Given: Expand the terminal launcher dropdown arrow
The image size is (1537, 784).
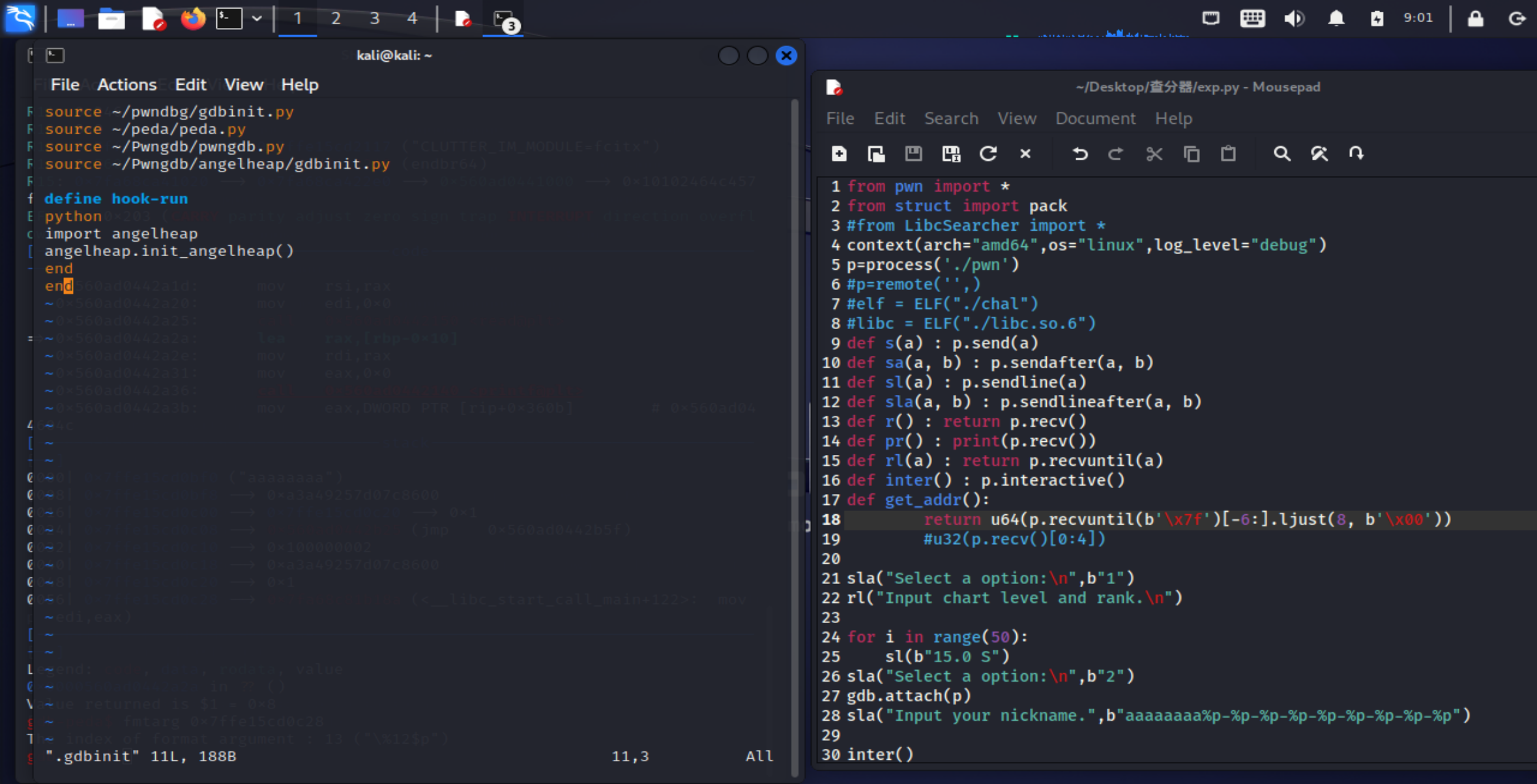Looking at the screenshot, I should 257,18.
